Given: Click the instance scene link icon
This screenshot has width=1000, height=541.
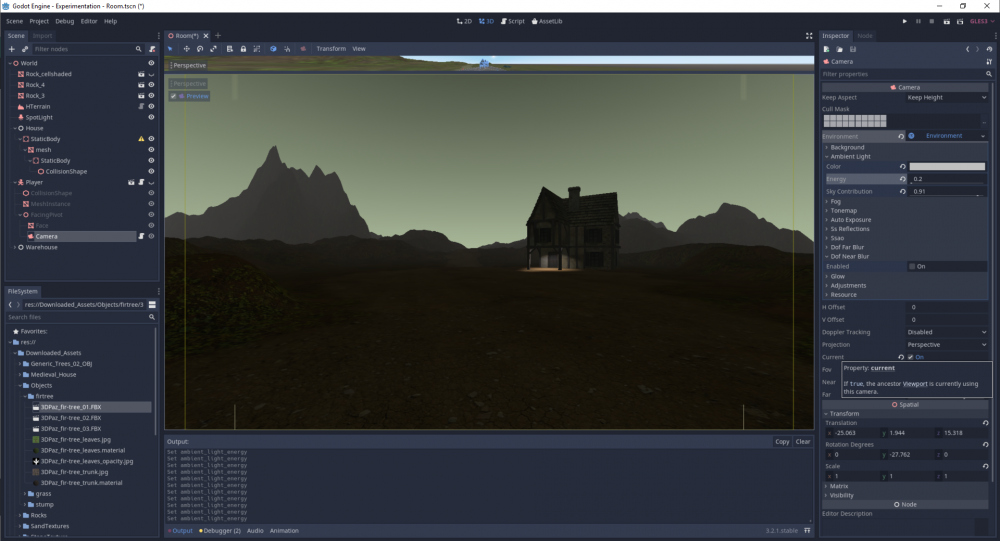Looking at the screenshot, I should pos(25,49).
